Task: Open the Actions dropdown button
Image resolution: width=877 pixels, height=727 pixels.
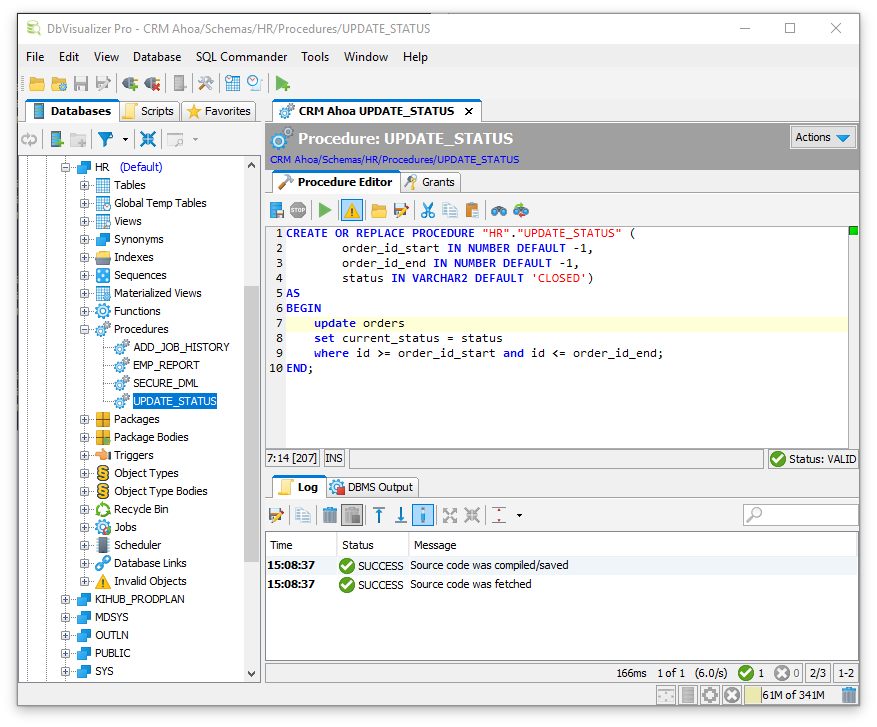Action: coord(822,138)
